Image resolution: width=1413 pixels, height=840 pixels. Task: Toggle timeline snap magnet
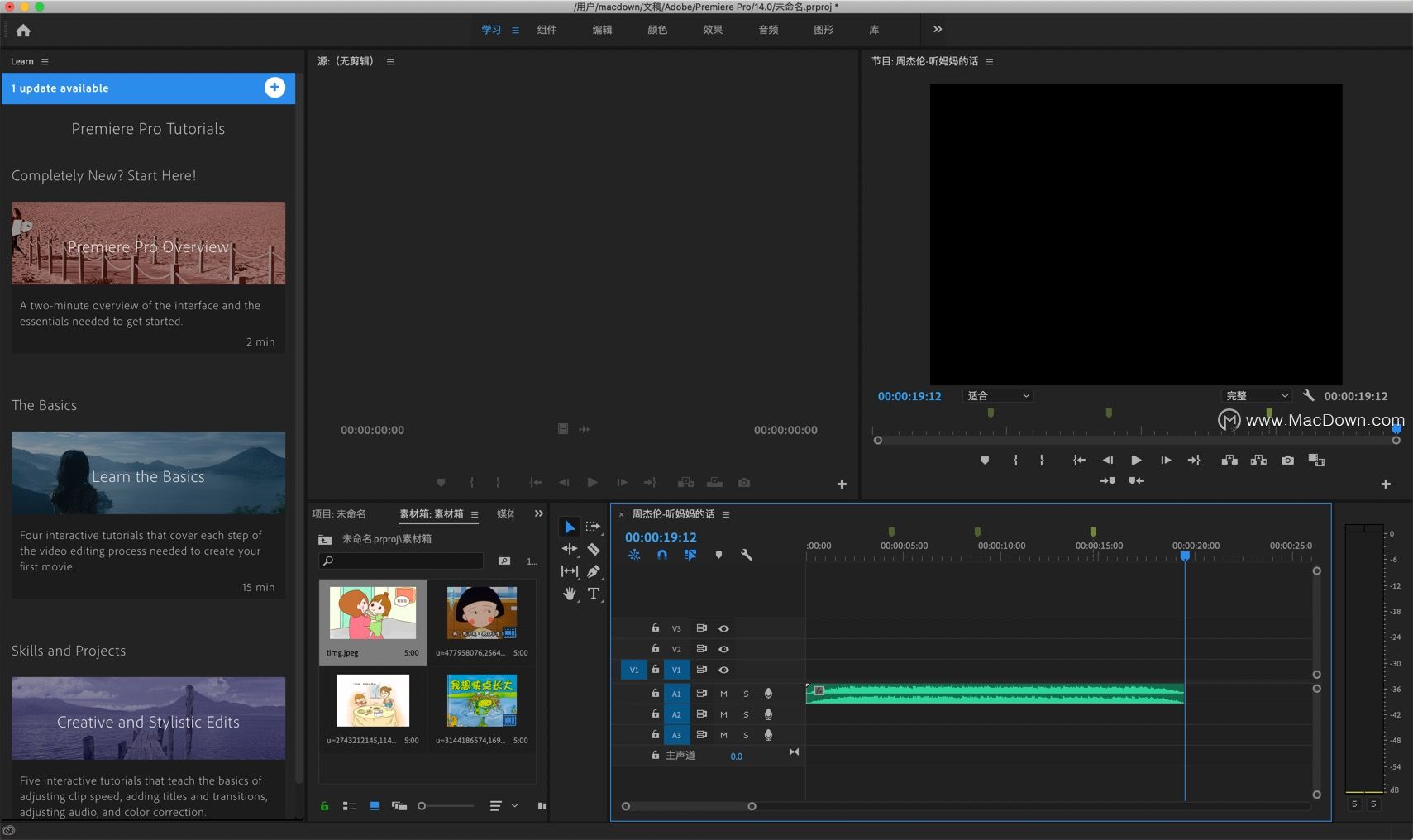662,555
